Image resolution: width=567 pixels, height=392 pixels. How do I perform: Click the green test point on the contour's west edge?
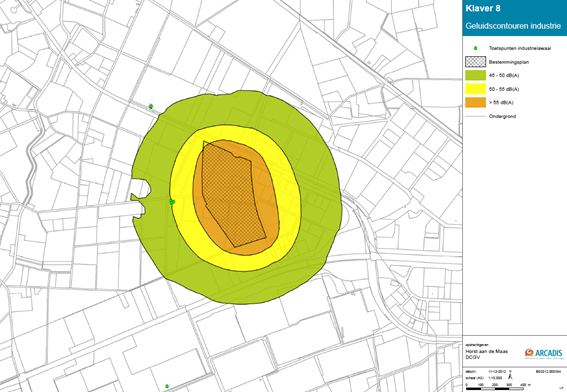click(x=172, y=201)
